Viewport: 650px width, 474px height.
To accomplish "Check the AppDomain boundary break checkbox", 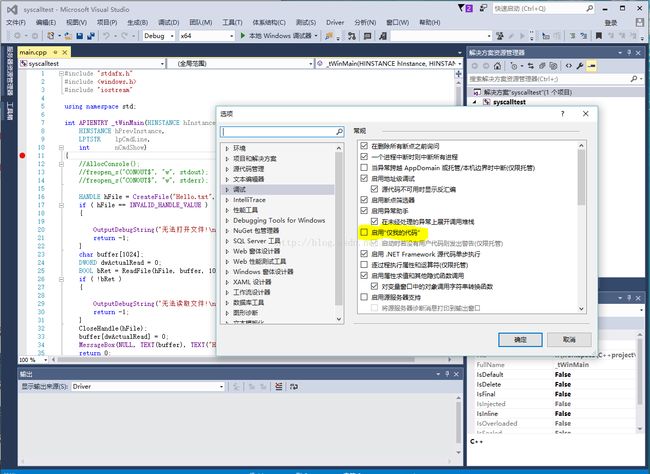I will pyautogui.click(x=364, y=168).
